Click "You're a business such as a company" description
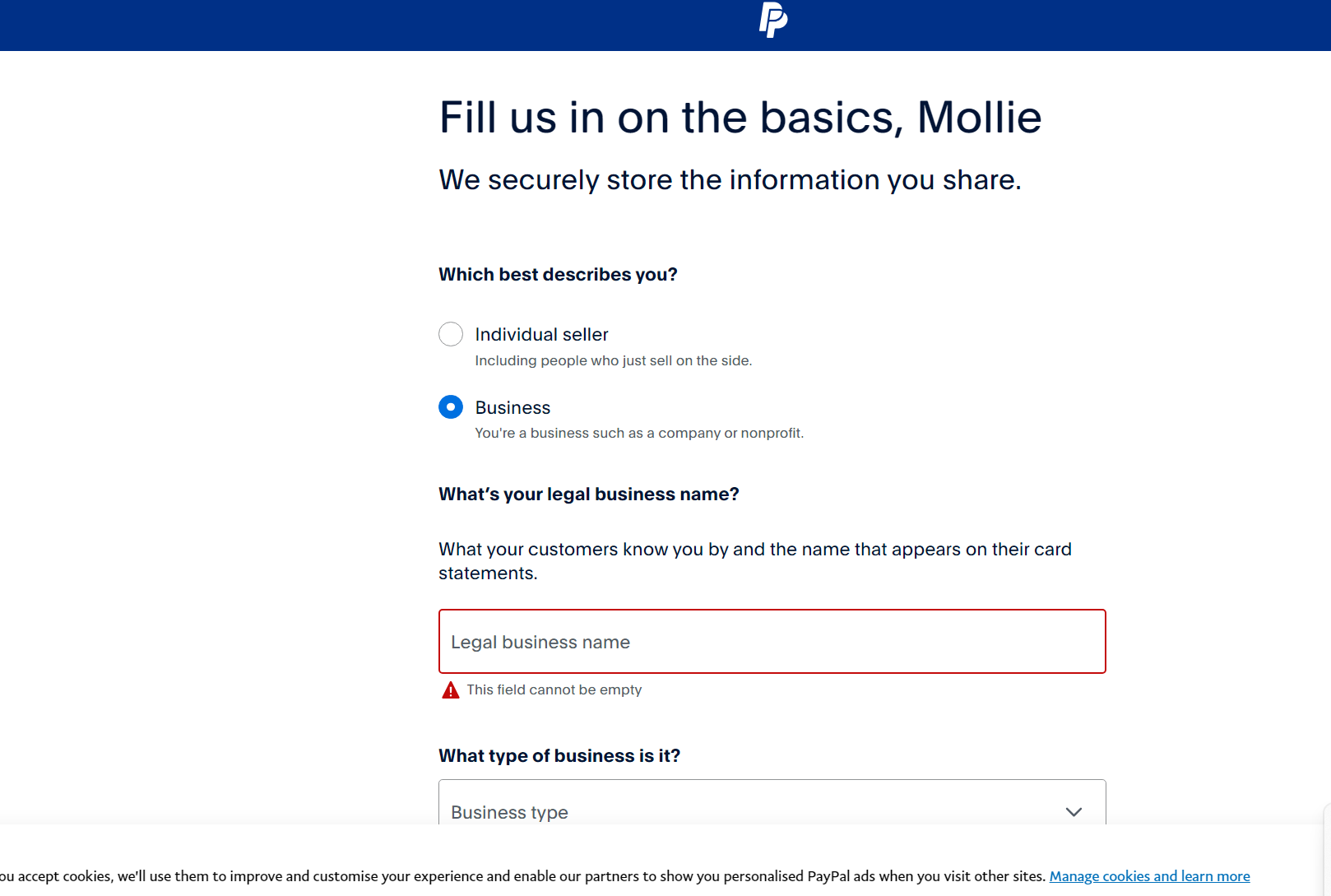Viewport: 1331px width, 896px height. click(x=638, y=434)
